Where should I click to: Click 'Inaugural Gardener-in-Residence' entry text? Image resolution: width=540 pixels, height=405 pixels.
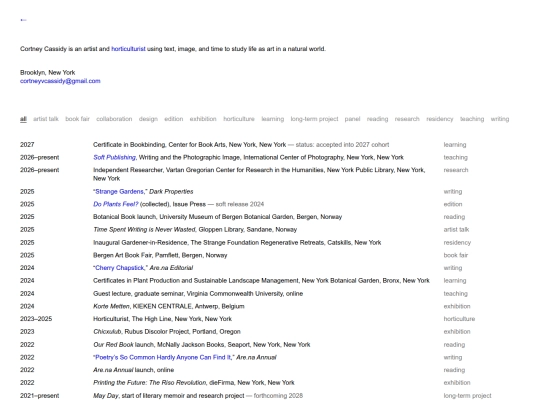click(237, 242)
